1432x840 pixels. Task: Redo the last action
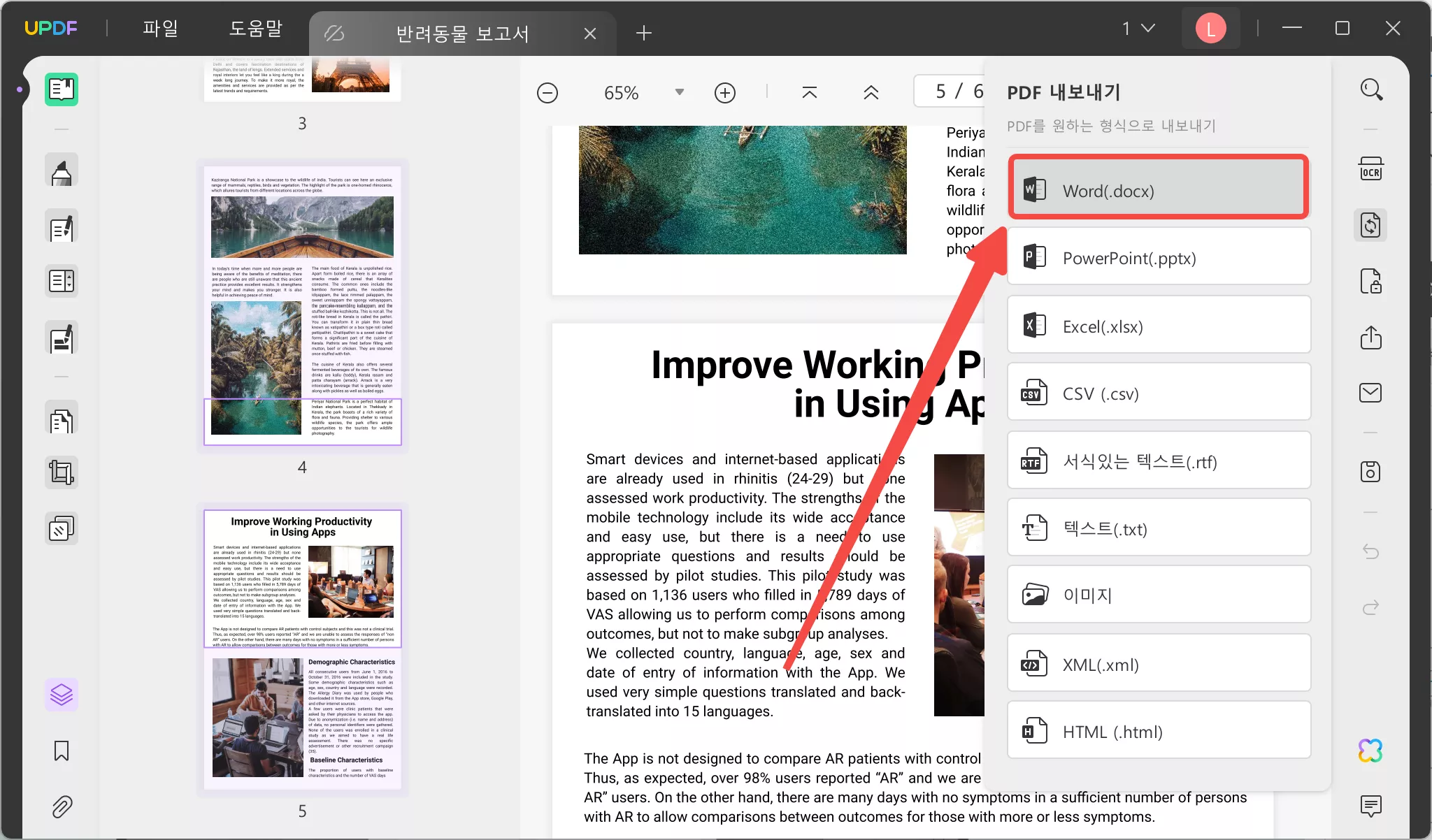1370,607
